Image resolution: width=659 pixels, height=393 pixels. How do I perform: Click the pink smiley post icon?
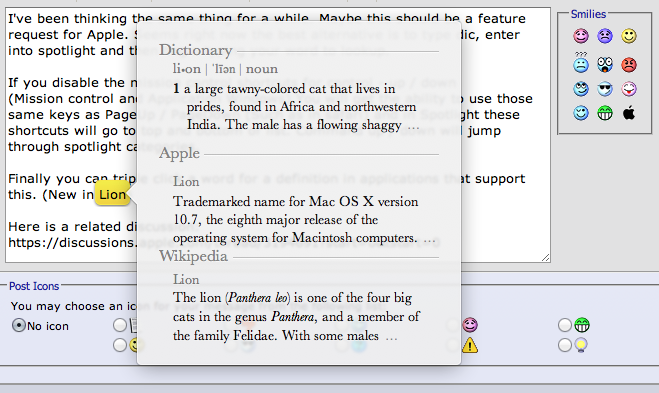[470, 324]
